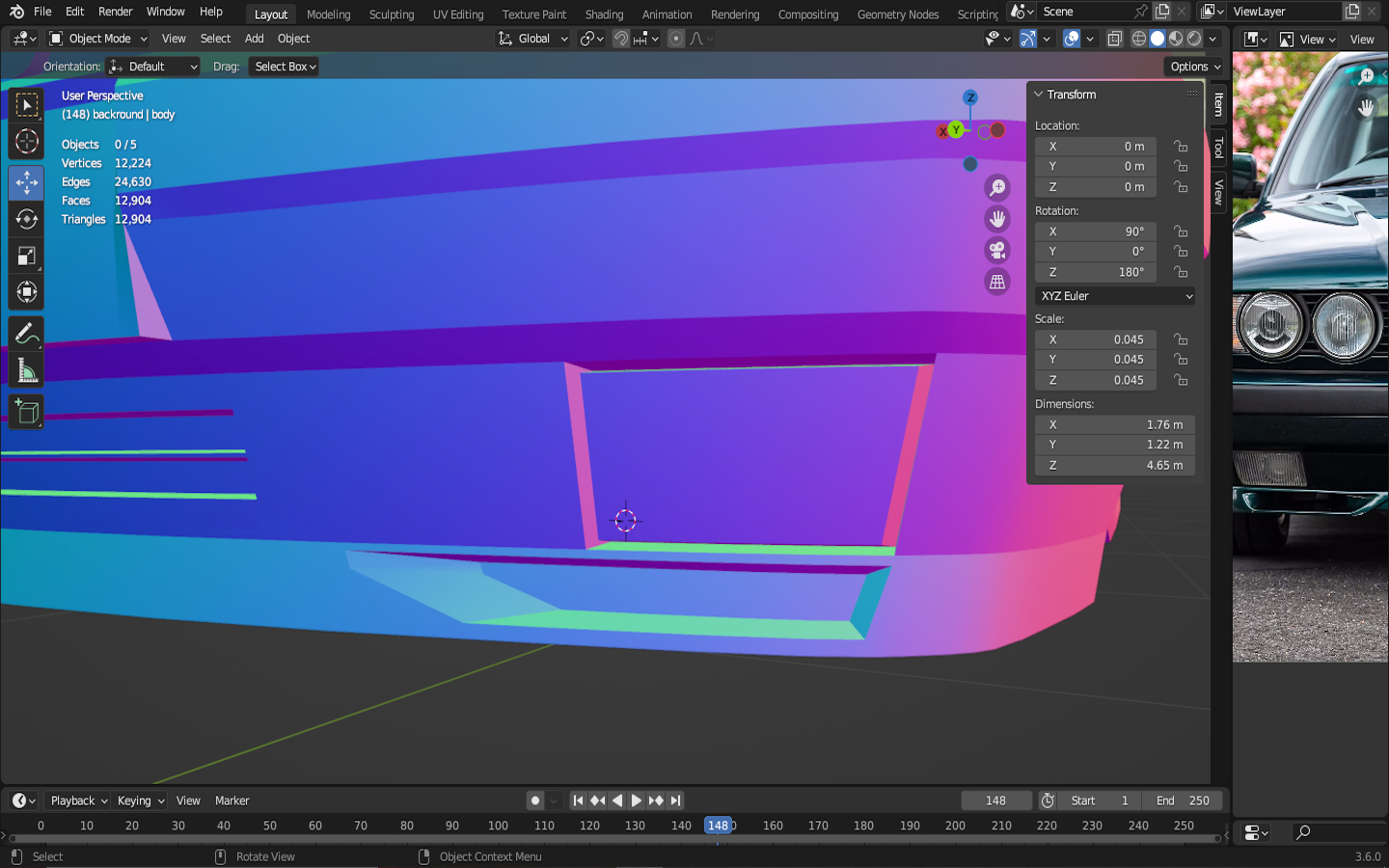Open the XYZ Euler rotation mode dropdown
The height and width of the screenshot is (868, 1389).
(1115, 296)
